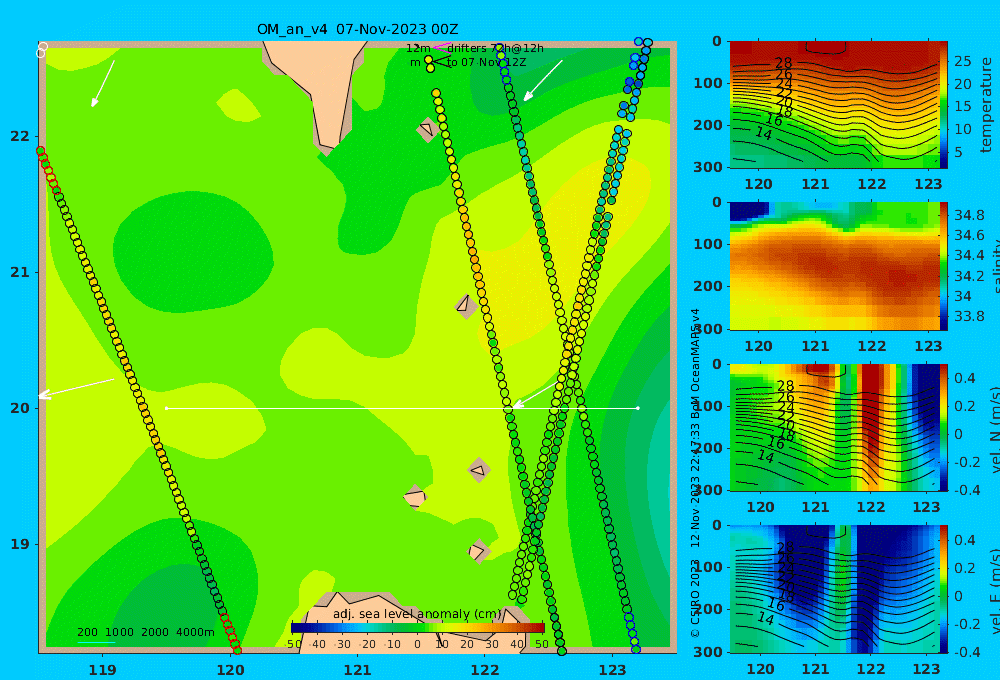1000x680 pixels.
Task: Click the latitude 19 tick label on main map
Action: coord(20,544)
